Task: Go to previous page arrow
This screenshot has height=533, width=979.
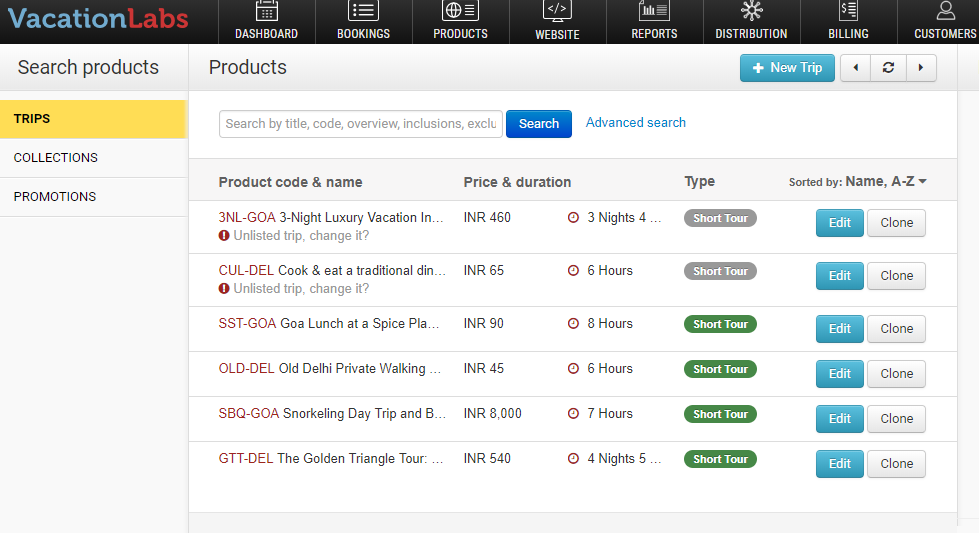Action: click(856, 68)
